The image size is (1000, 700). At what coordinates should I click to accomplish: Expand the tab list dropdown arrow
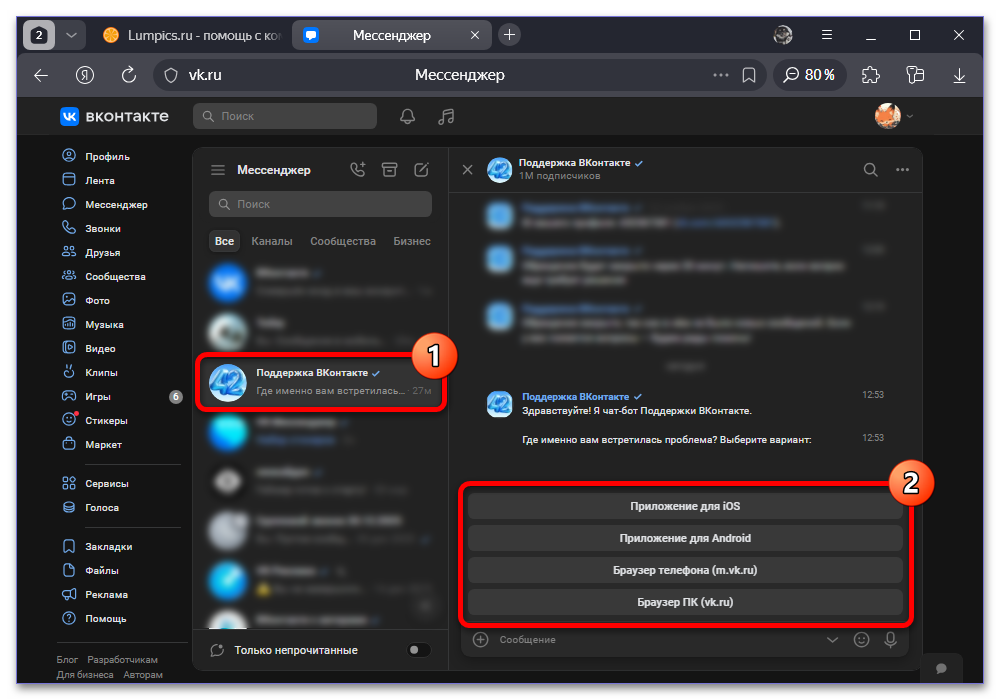pyautogui.click(x=71, y=35)
